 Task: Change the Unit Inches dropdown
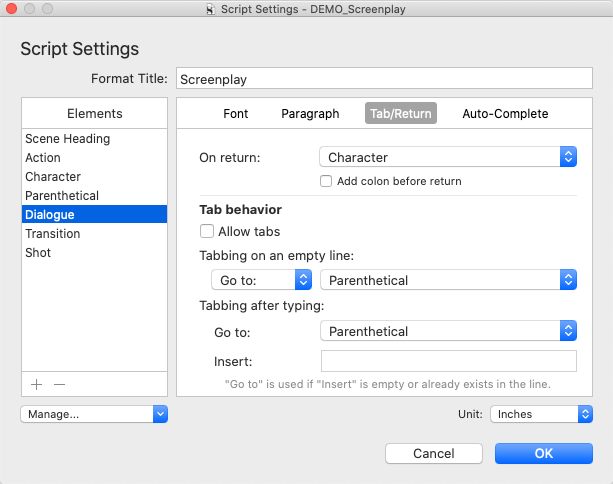point(542,413)
